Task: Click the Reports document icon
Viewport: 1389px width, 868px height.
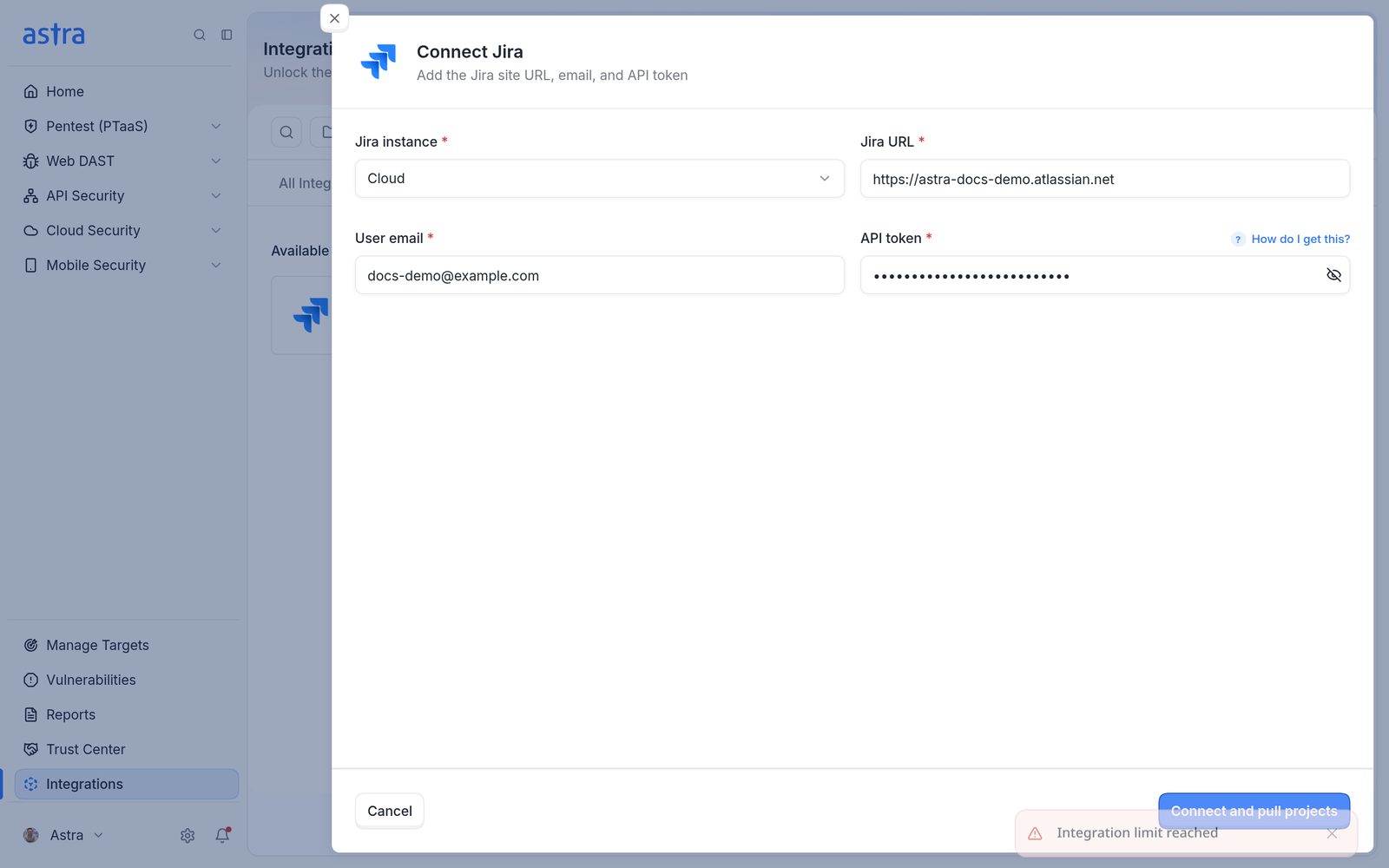Action: [x=31, y=714]
